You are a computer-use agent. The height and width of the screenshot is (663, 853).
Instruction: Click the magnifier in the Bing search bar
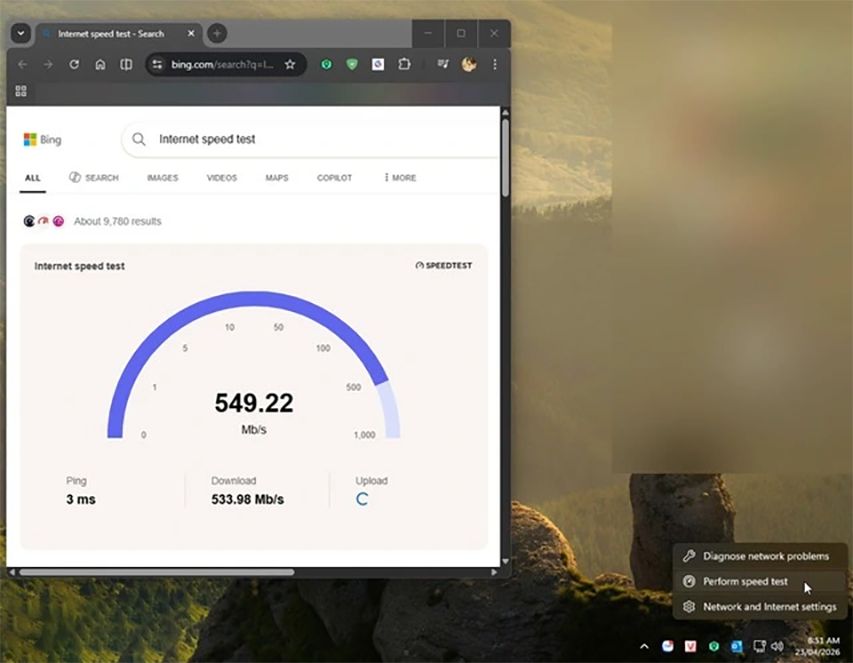tap(139, 140)
